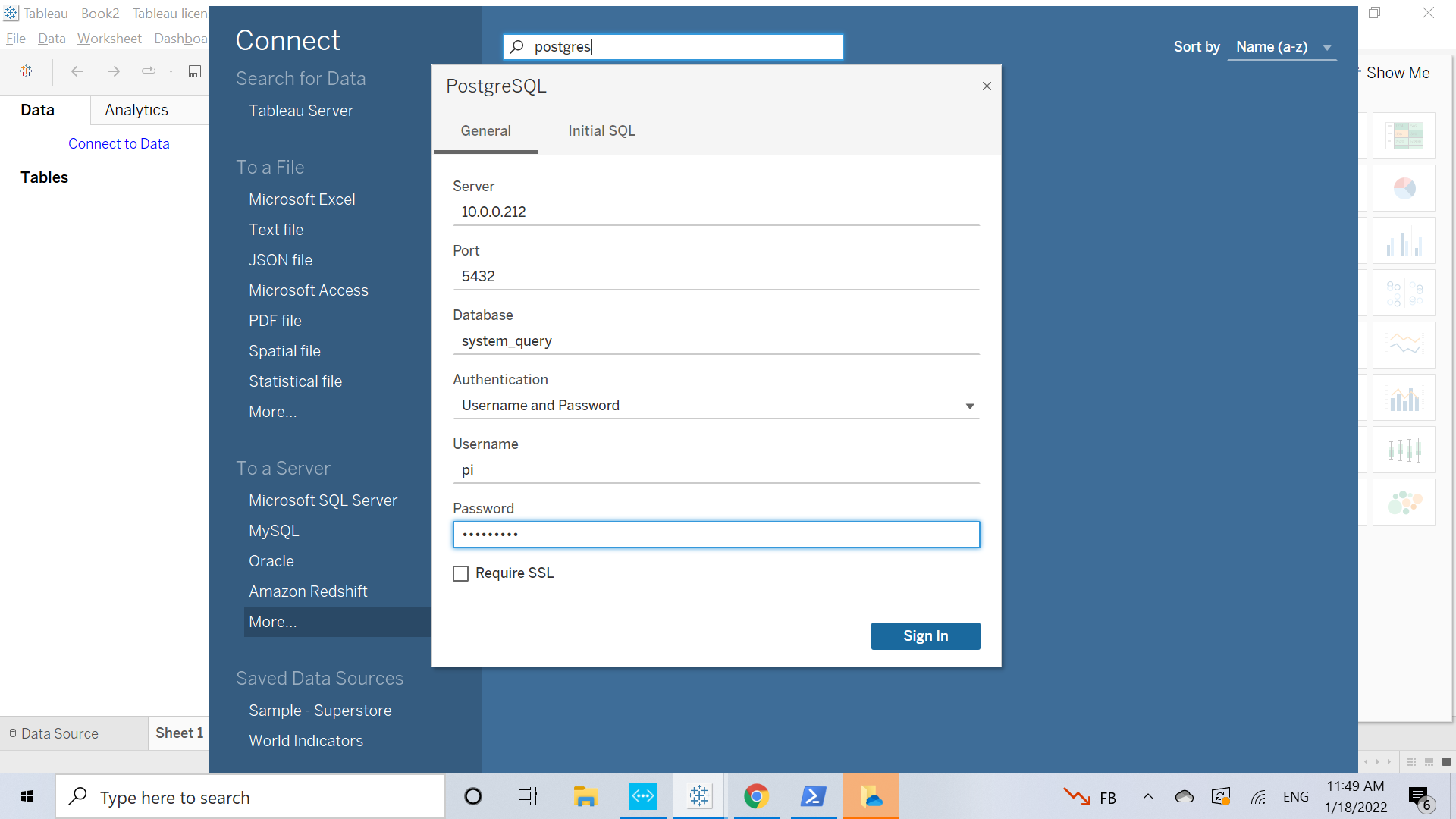Select the packed bubbles chart in Show Me
Viewport: 1456px width, 819px height.
(1404, 502)
